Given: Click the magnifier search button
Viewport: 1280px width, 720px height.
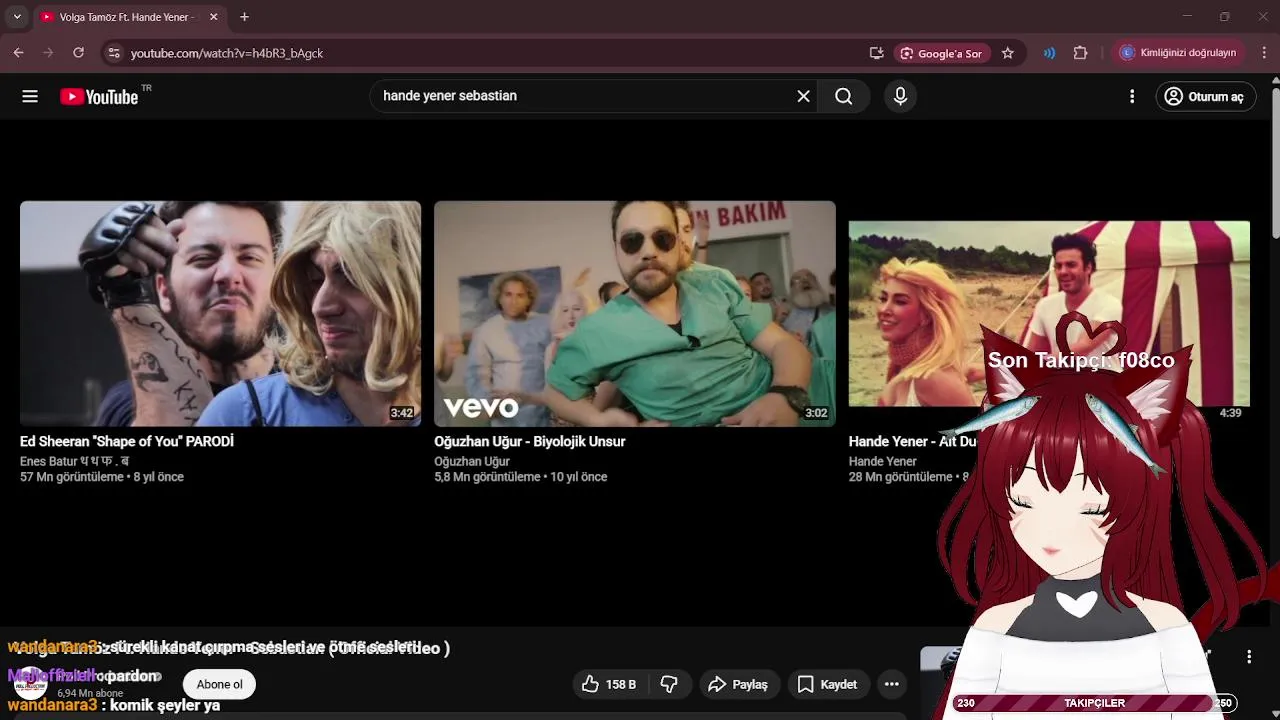Looking at the screenshot, I should [844, 96].
